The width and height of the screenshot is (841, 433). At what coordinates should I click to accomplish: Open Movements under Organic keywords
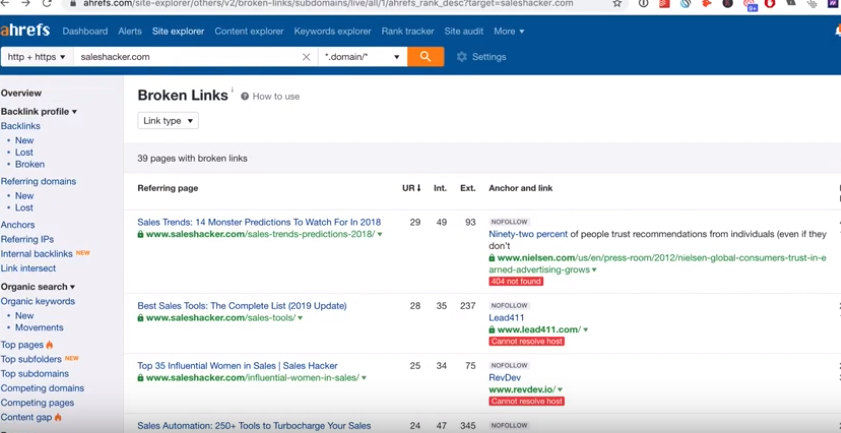point(39,328)
